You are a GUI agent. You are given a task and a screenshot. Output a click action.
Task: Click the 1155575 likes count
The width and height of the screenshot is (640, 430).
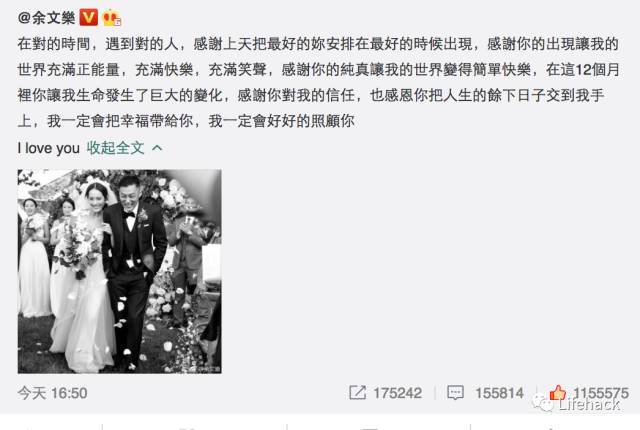(x=601, y=392)
